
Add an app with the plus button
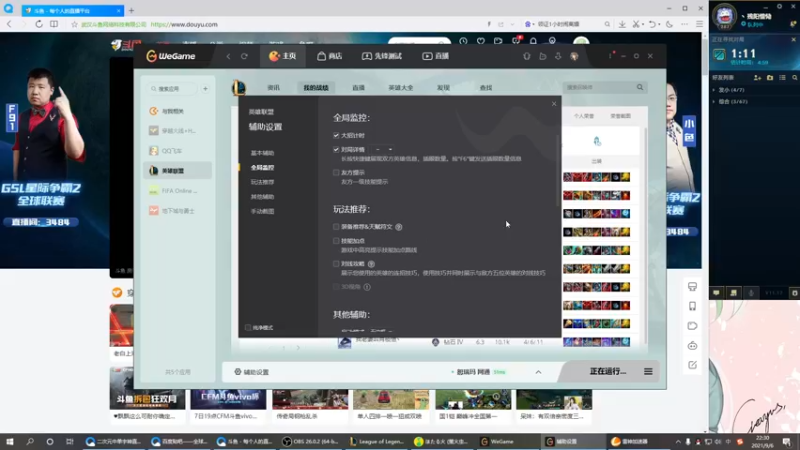tap(205, 89)
